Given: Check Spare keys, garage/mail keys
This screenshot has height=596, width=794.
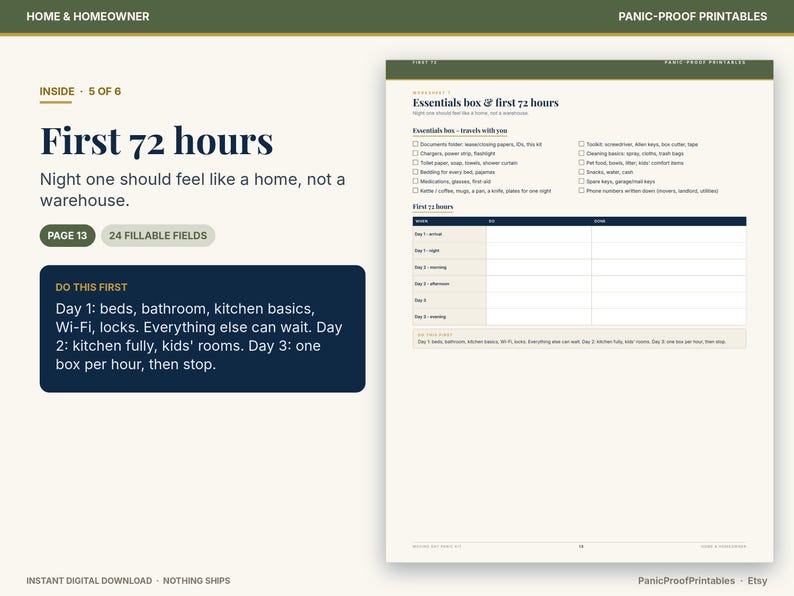Looking at the screenshot, I should pyautogui.click(x=581, y=181).
